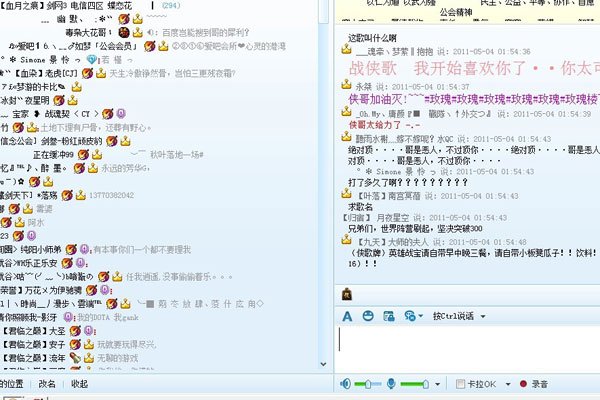The width and height of the screenshot is (600, 400).
Task: Click chat message 这歌叫什么啊
Action: point(372,38)
